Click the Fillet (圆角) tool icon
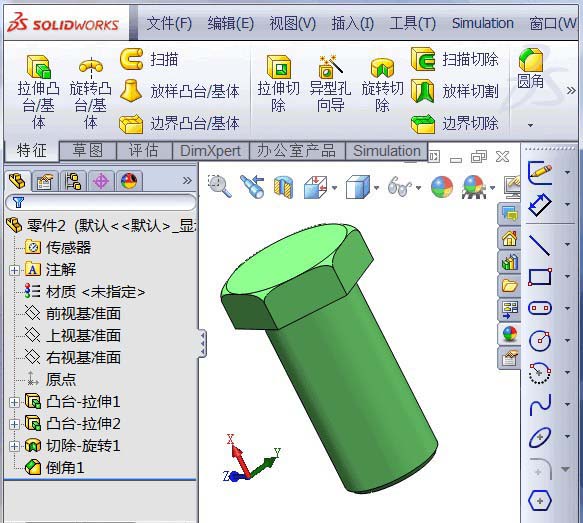 coord(531,59)
